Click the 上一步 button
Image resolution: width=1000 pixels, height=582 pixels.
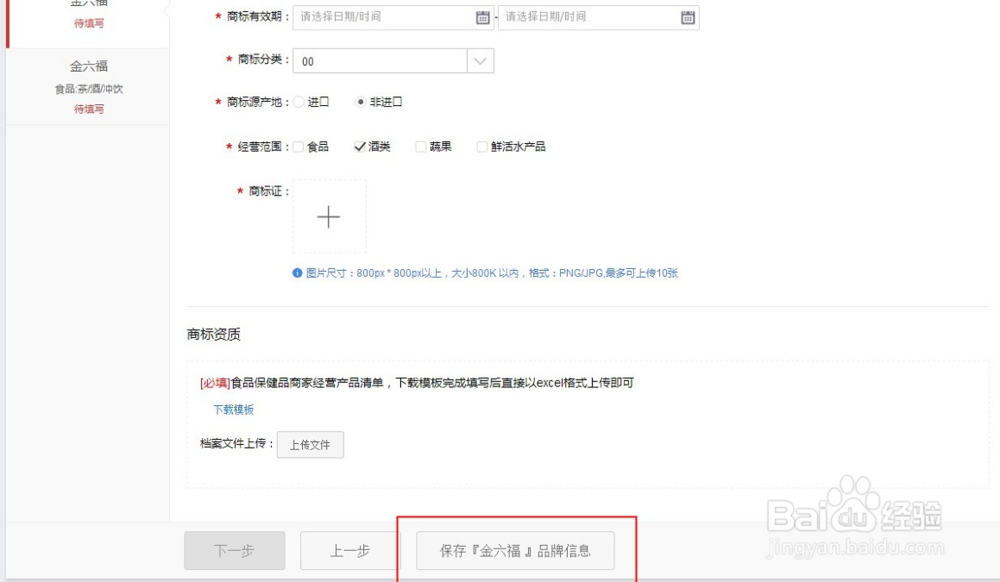click(349, 550)
